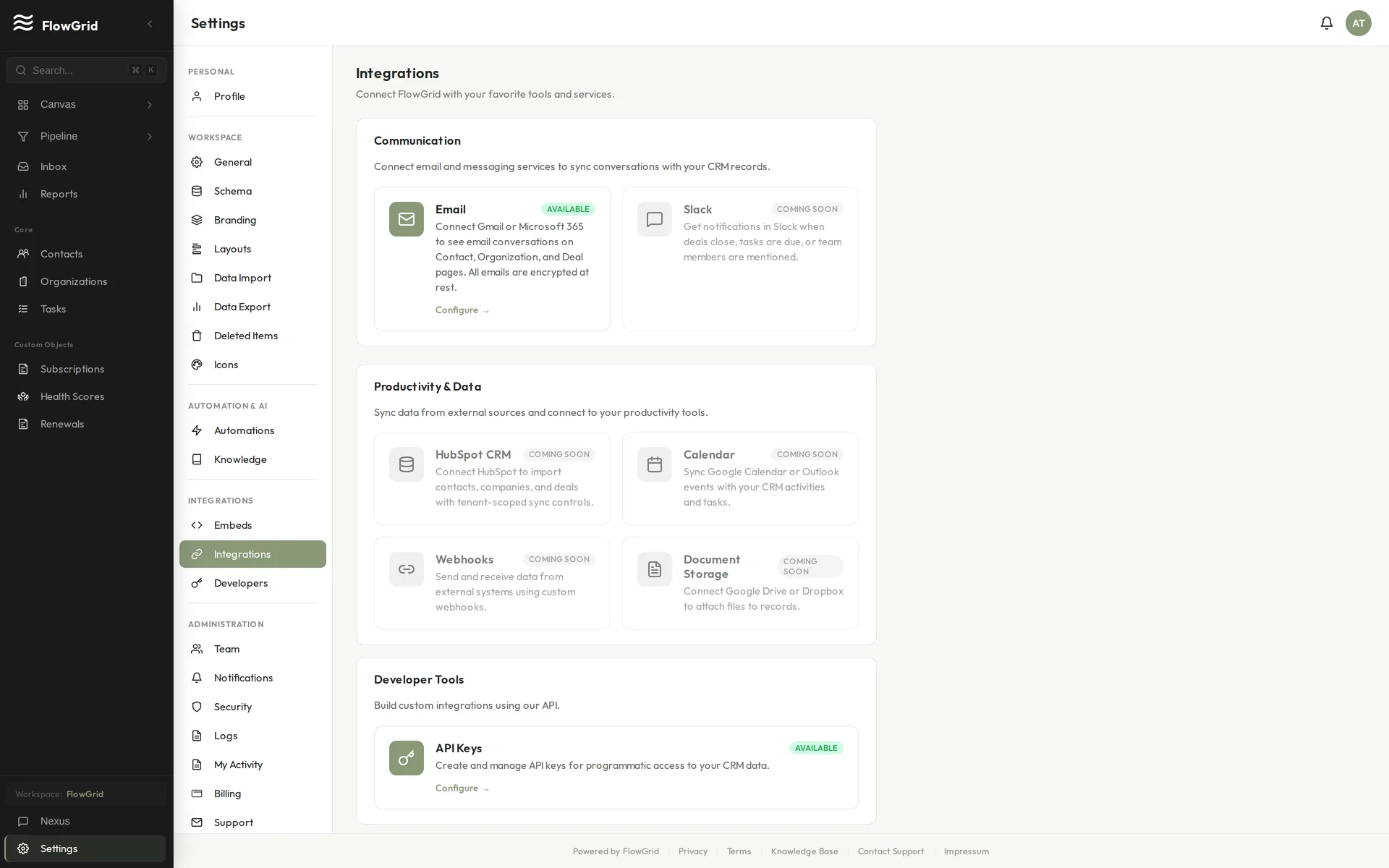Click the Email integration envelope icon
Viewport: 1389px width, 868px height.
coord(407,219)
